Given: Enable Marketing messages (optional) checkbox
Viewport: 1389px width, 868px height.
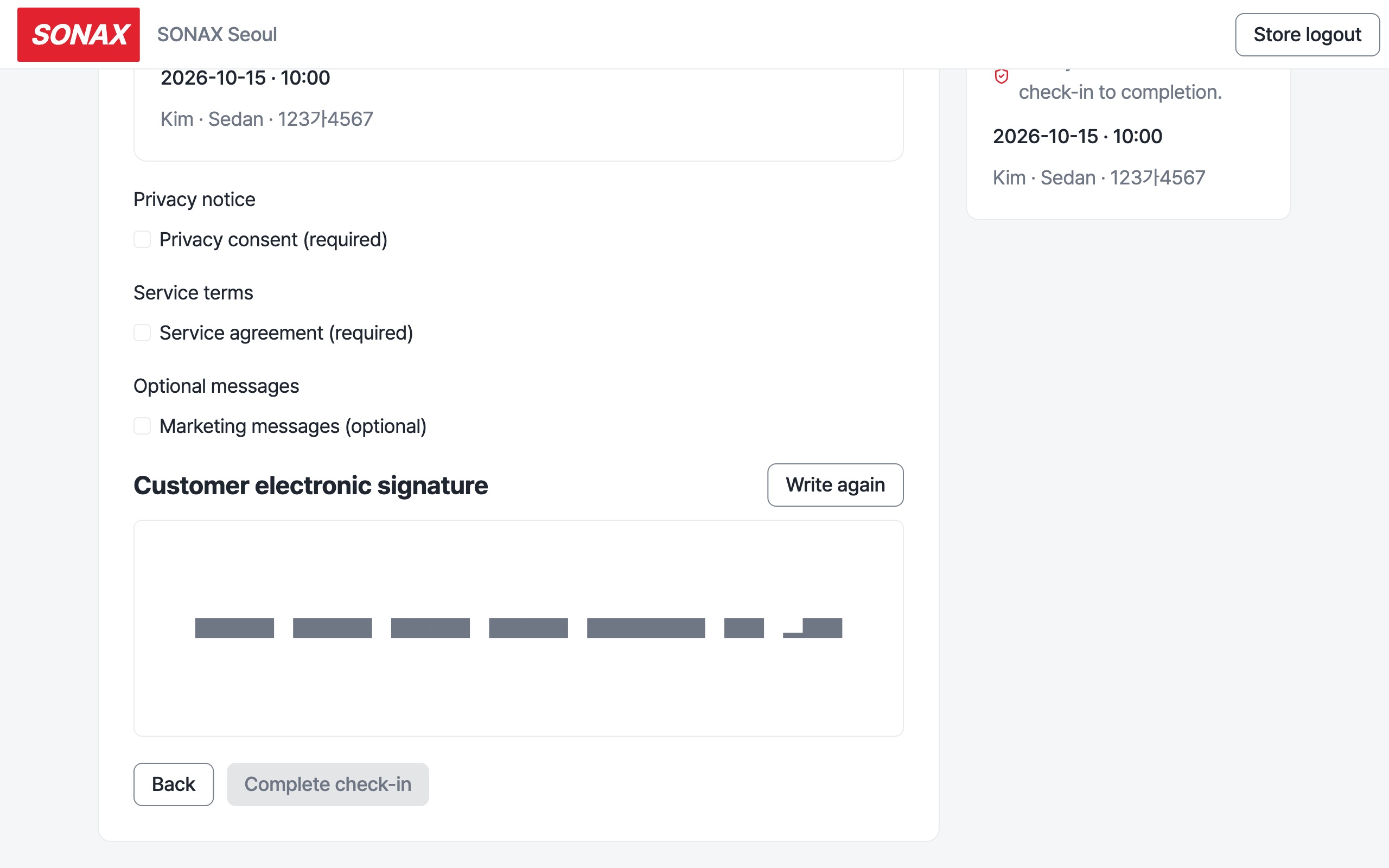Looking at the screenshot, I should coord(142,426).
